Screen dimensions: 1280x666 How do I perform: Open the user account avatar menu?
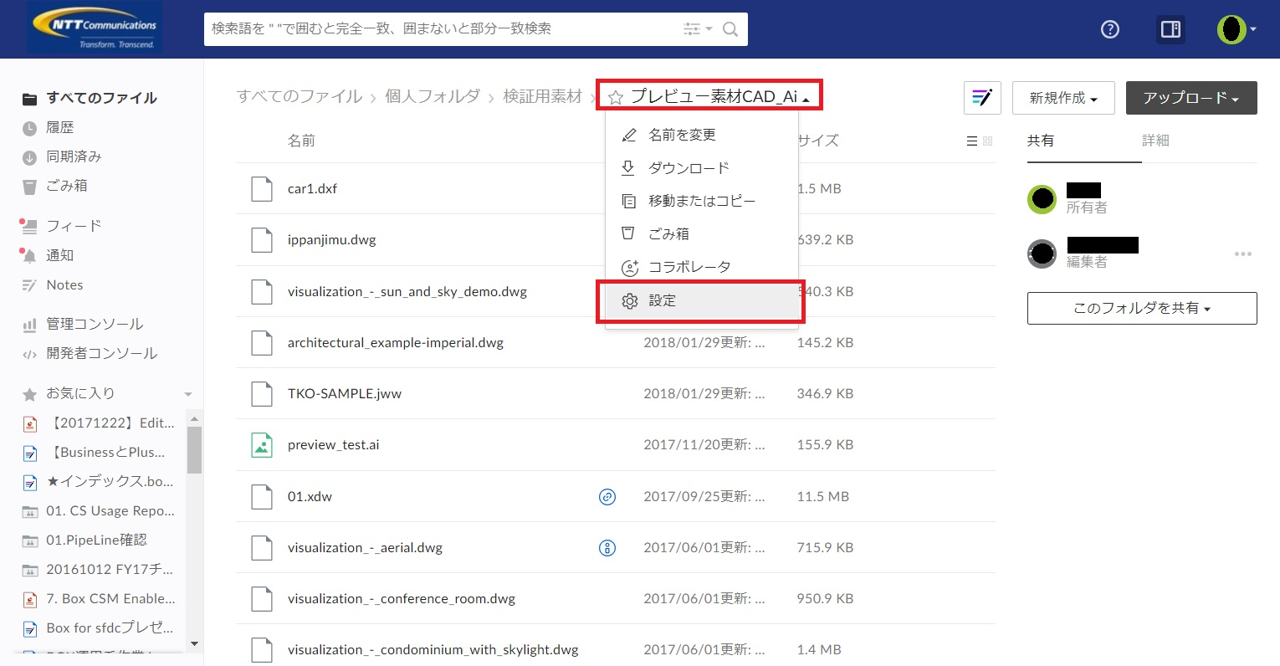[x=1235, y=29]
